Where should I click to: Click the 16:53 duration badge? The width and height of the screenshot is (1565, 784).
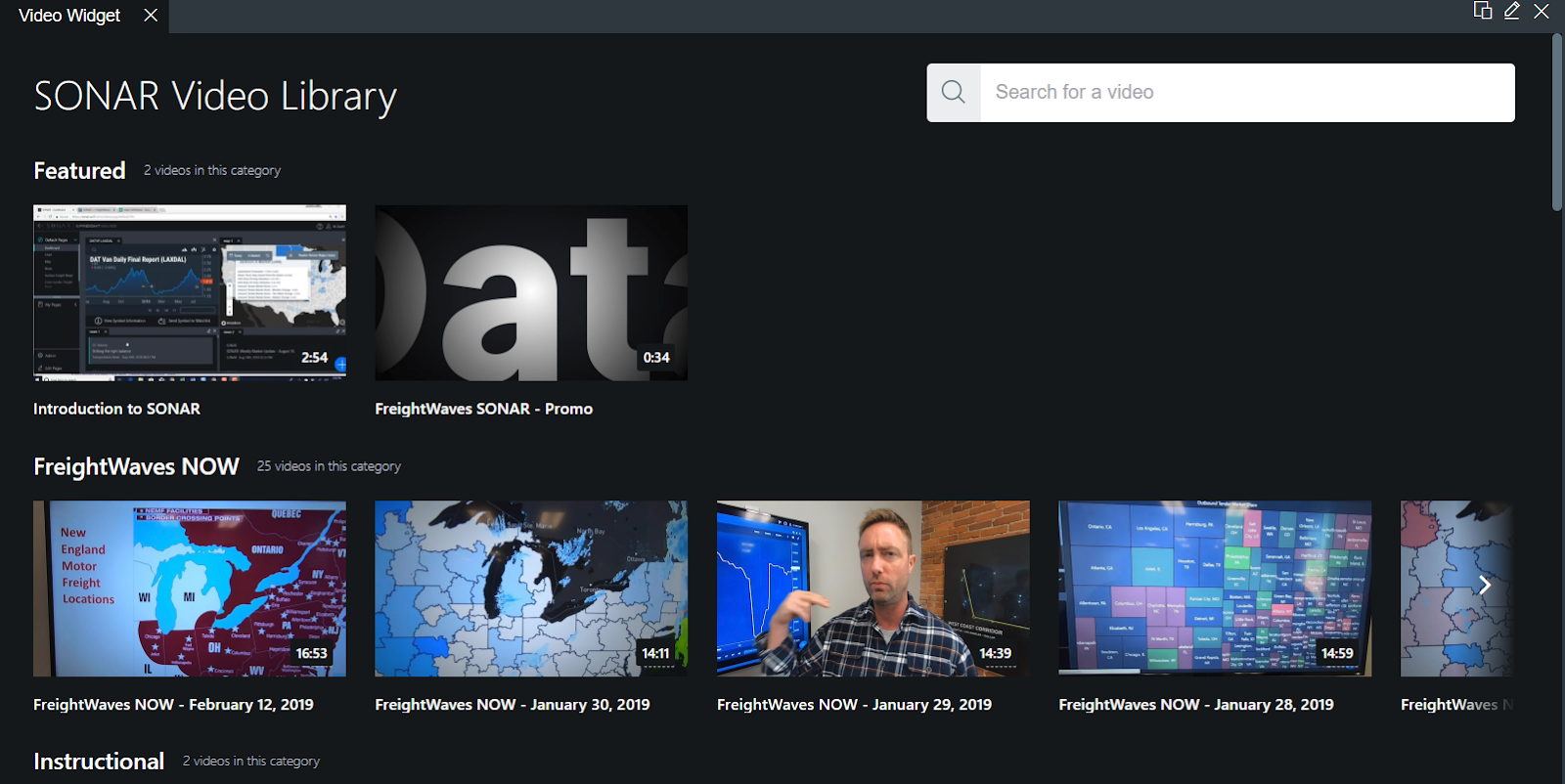tap(312, 653)
